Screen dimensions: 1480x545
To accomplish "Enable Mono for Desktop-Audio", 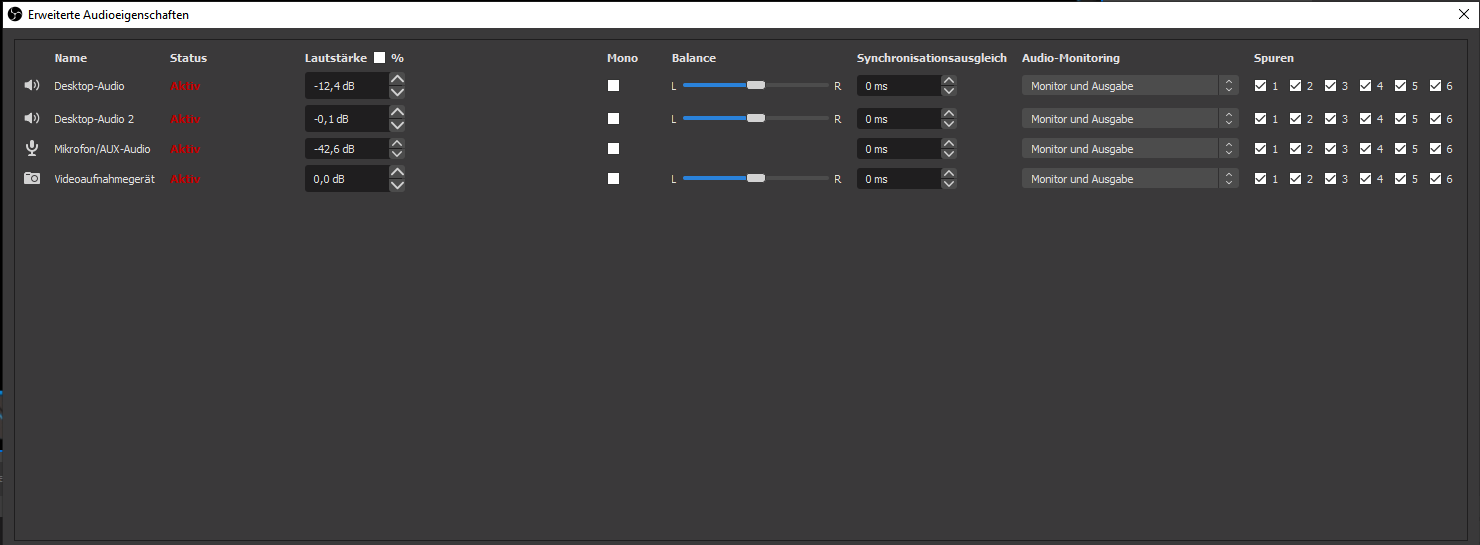I will (x=613, y=86).
